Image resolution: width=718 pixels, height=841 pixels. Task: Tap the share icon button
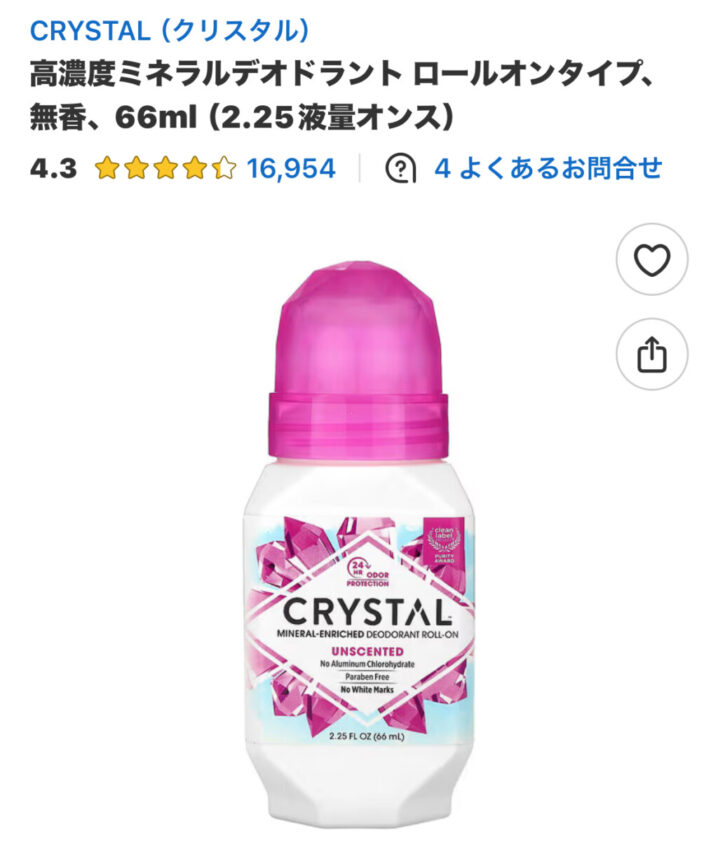(652, 354)
